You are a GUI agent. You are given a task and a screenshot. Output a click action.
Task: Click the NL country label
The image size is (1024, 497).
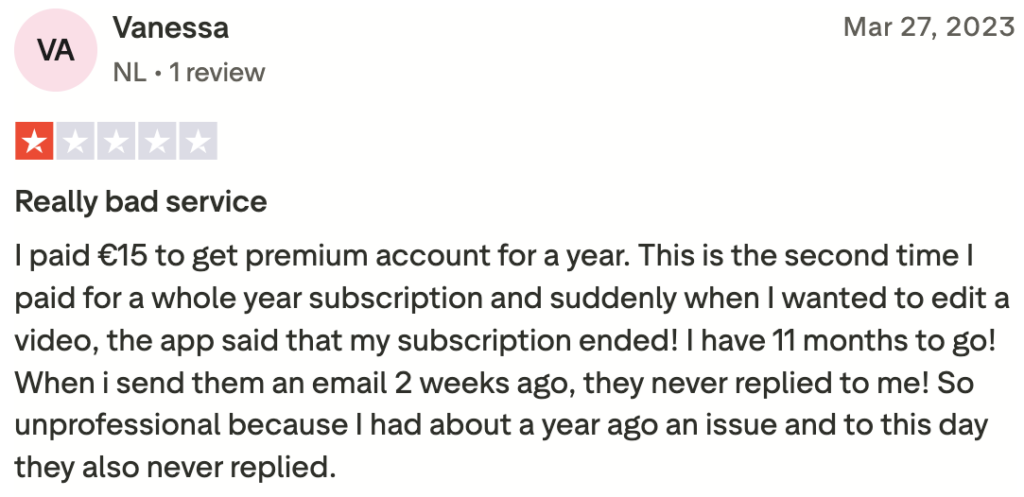coord(129,72)
